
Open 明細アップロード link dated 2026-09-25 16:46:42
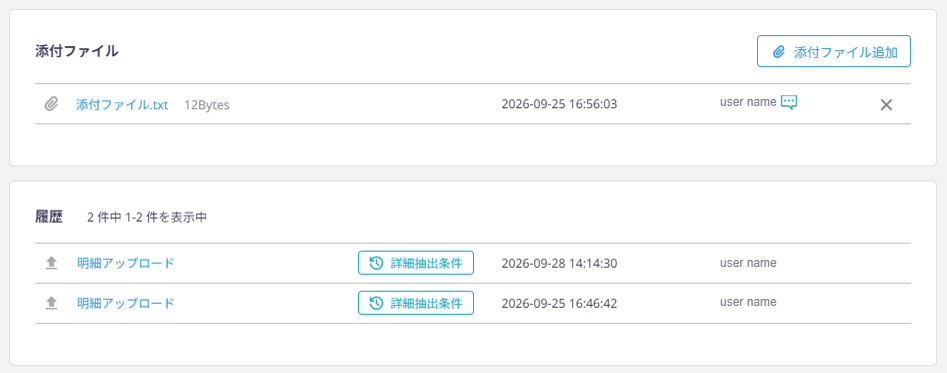pos(126,303)
